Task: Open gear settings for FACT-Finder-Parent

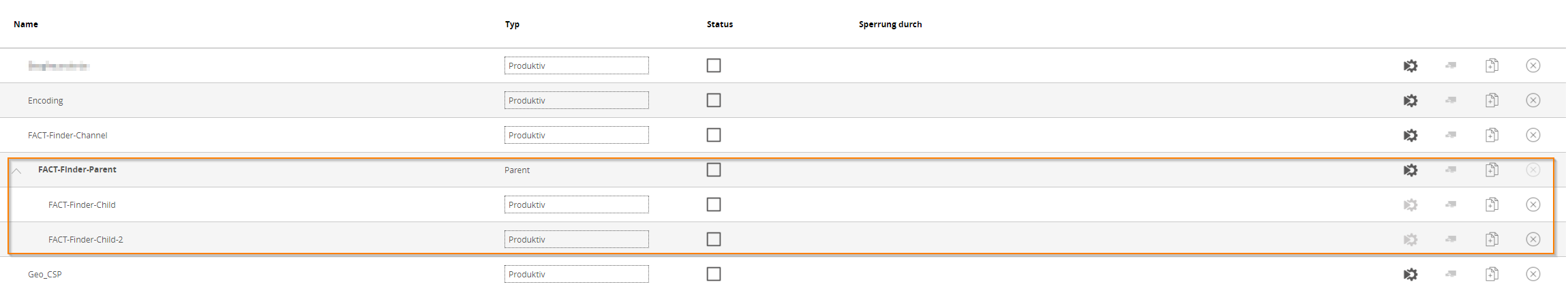Action: [1411, 170]
